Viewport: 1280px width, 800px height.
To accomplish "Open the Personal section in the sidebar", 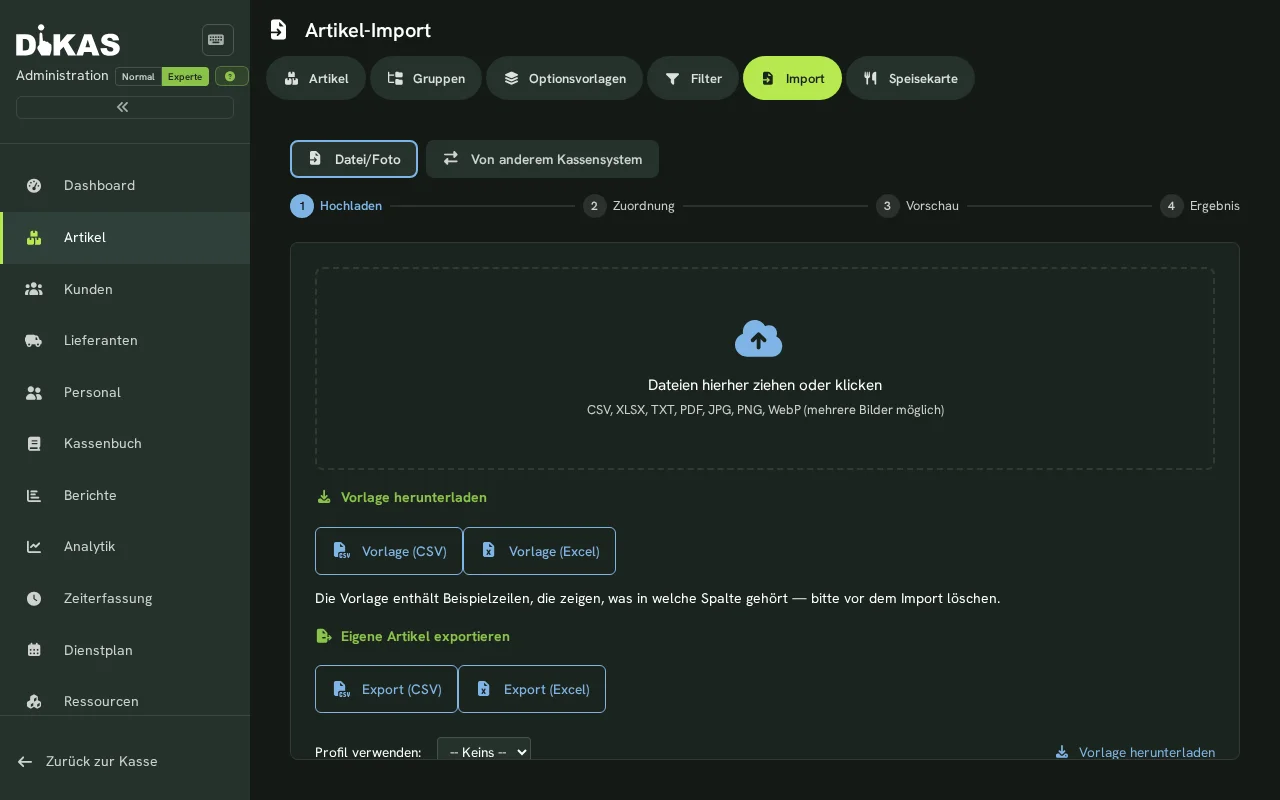I will [x=125, y=392].
